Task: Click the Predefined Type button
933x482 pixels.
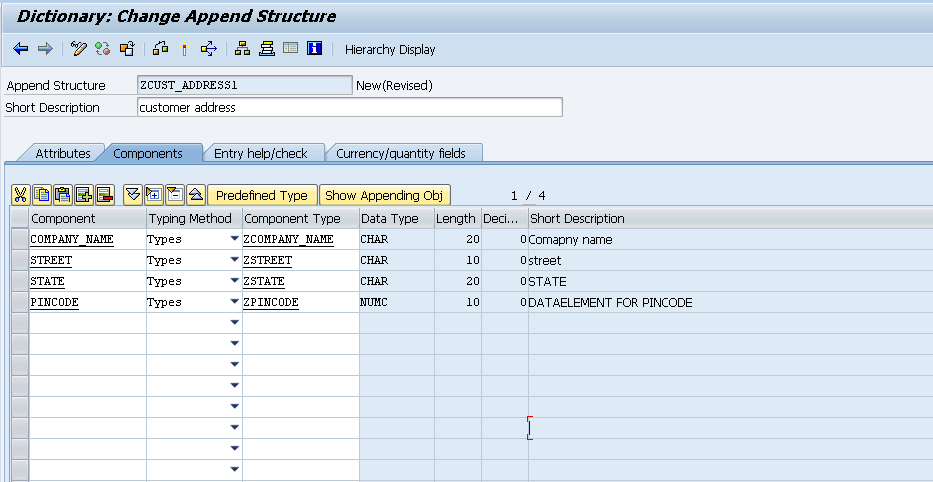Action: (x=262, y=195)
